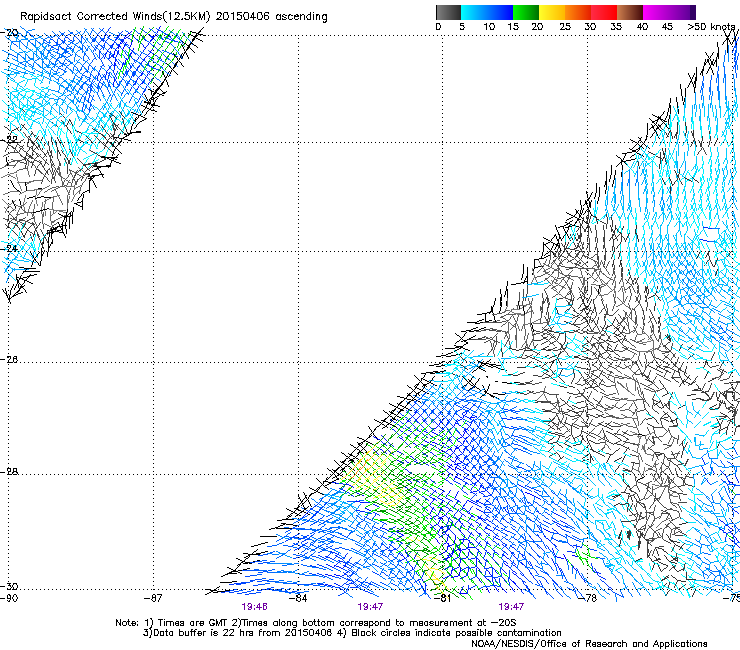Click the green 15-20 knots legend swatch
The height and width of the screenshot is (650, 740).
pos(526,12)
